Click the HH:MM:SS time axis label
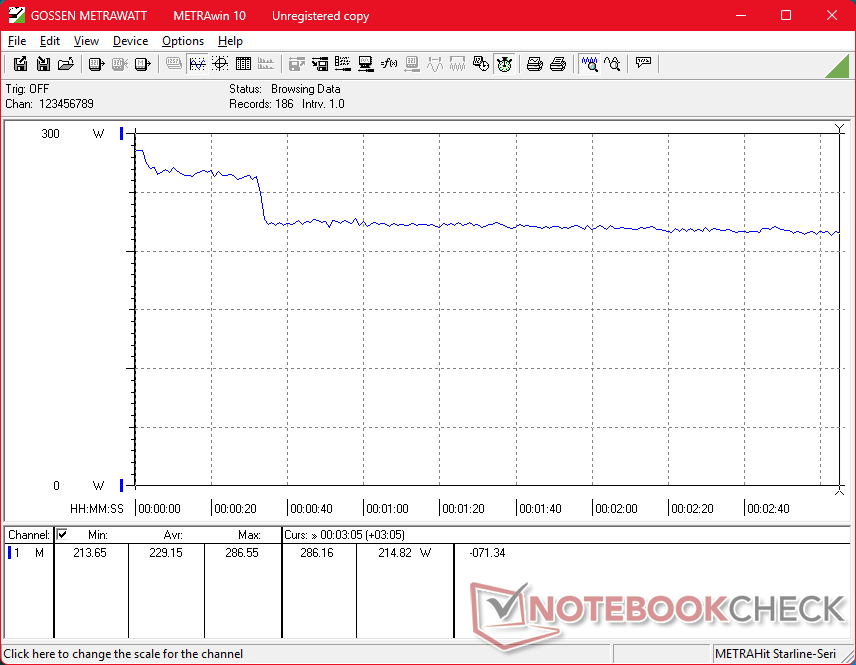856x665 pixels. pos(96,509)
